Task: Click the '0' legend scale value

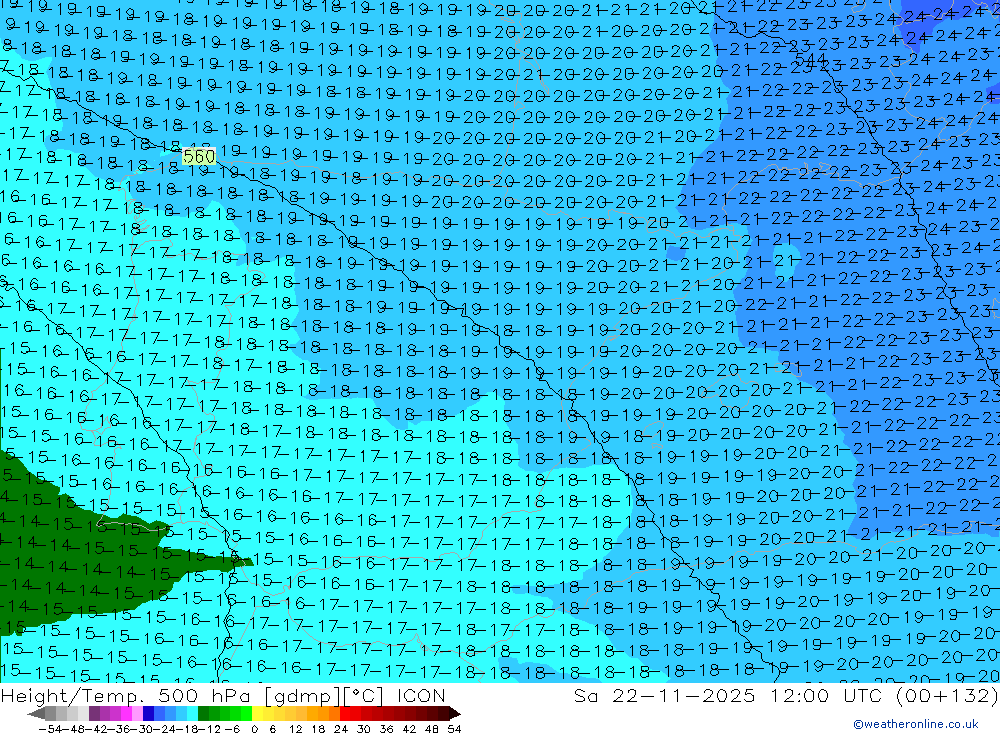Action: [x=254, y=729]
